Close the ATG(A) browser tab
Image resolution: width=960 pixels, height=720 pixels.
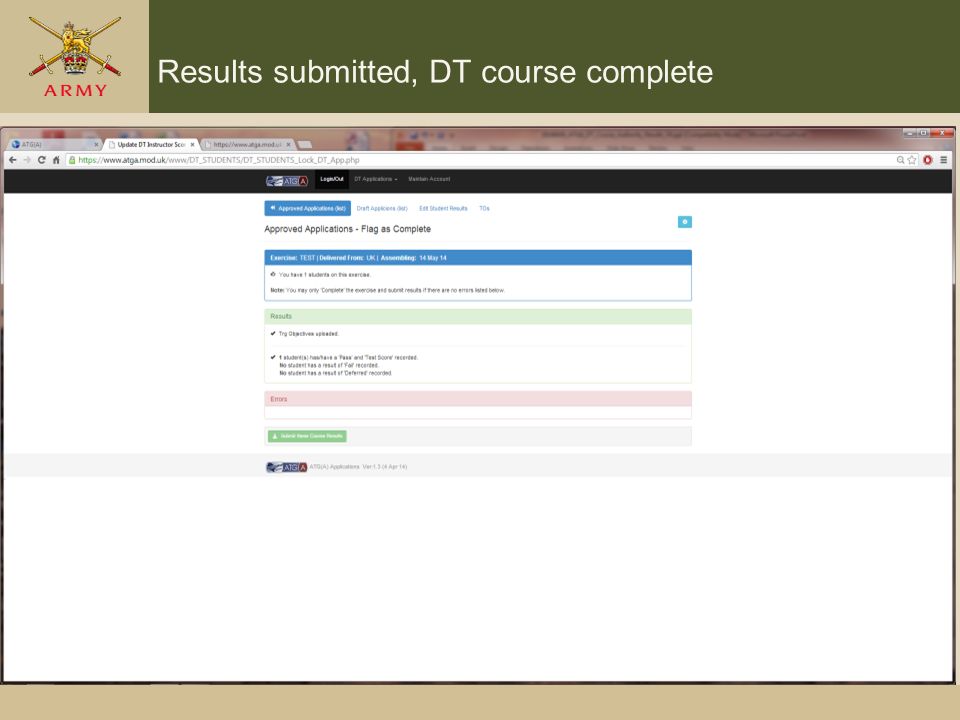(x=96, y=144)
